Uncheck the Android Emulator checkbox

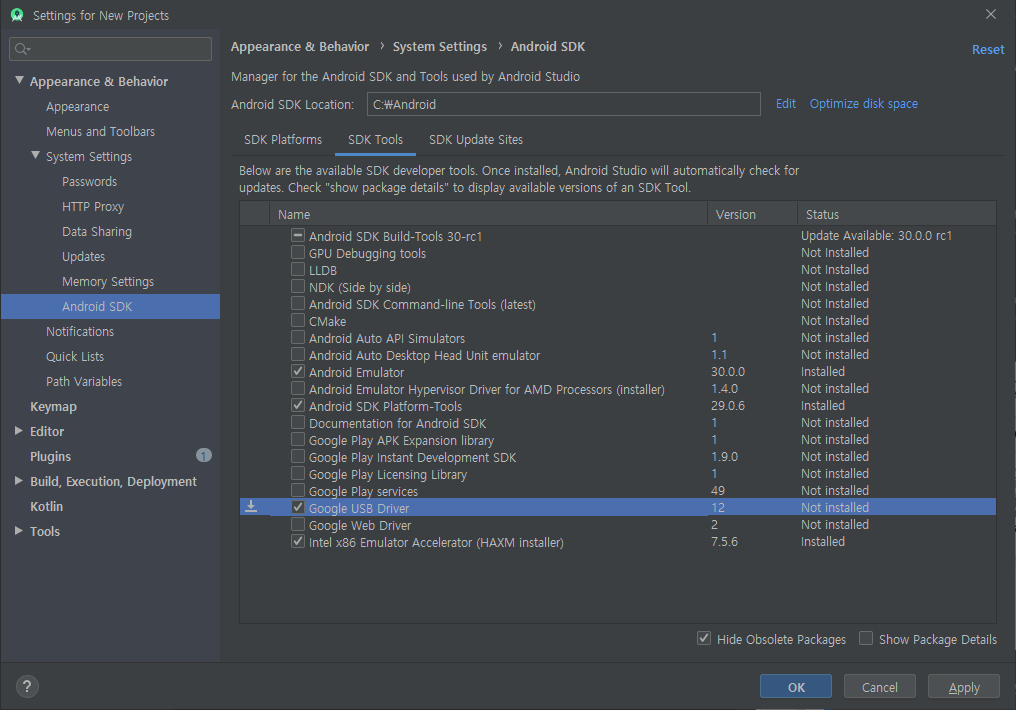(297, 371)
